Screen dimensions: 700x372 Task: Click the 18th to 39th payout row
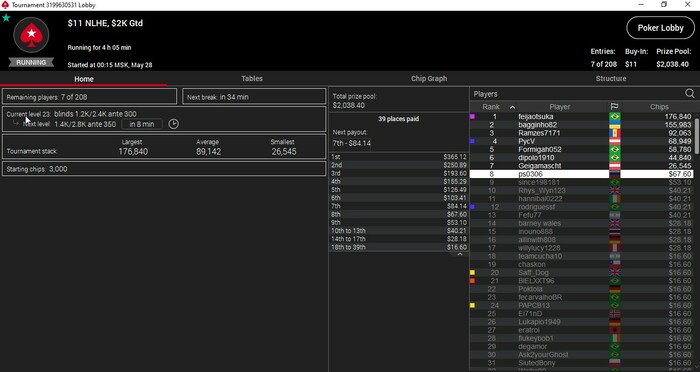point(399,247)
